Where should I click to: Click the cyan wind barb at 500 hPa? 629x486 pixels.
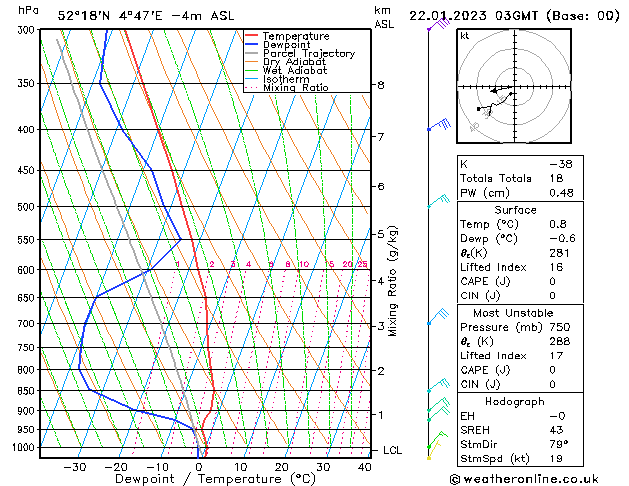coord(438,201)
